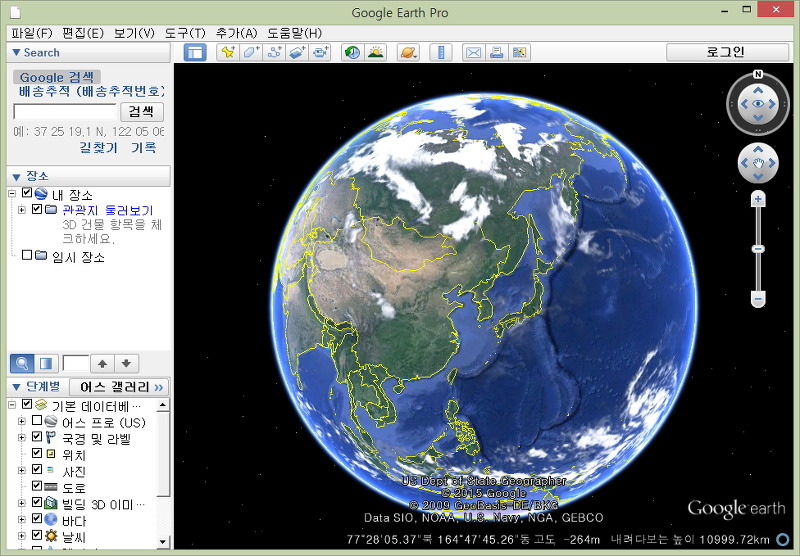The height and width of the screenshot is (556, 800).
Task: Collapse the 장소 panel triangle
Action: [x=16, y=177]
